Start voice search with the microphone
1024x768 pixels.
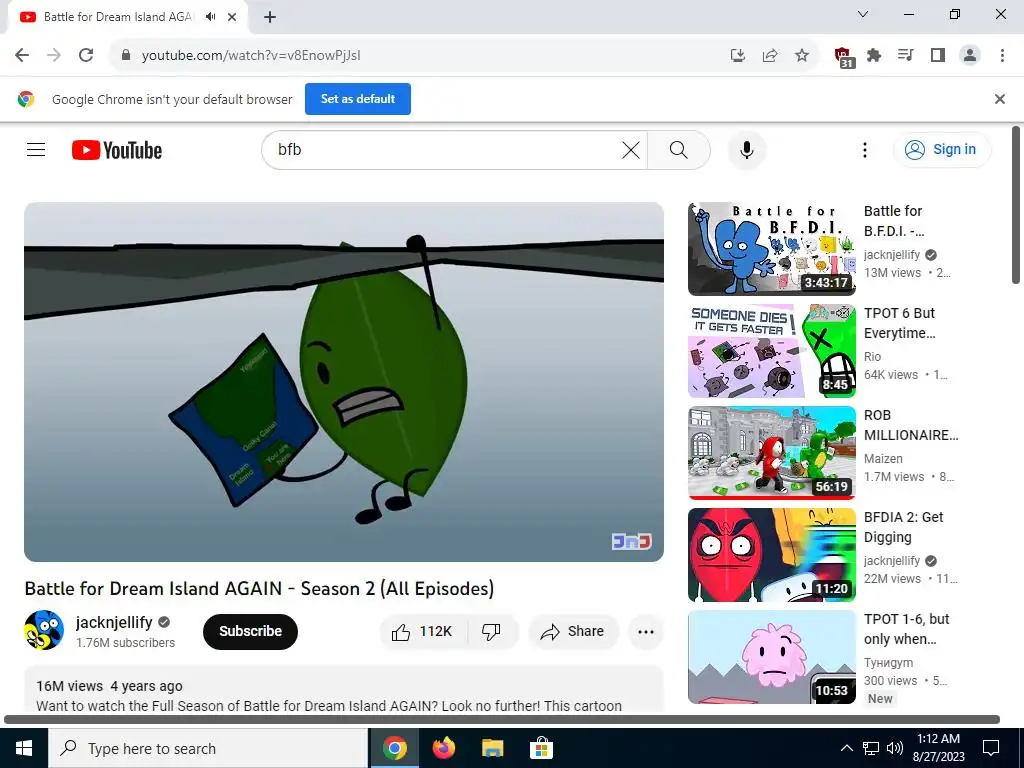[x=746, y=150]
